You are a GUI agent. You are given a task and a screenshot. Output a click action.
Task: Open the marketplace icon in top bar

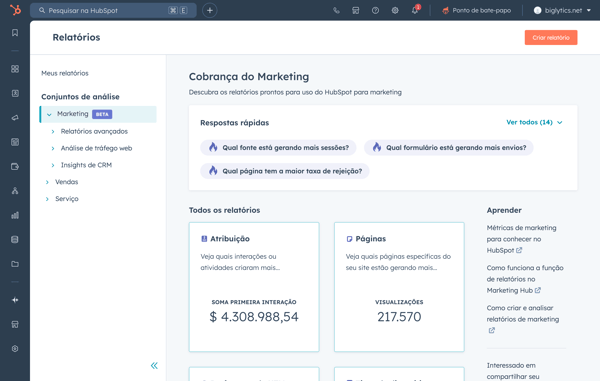coord(355,10)
